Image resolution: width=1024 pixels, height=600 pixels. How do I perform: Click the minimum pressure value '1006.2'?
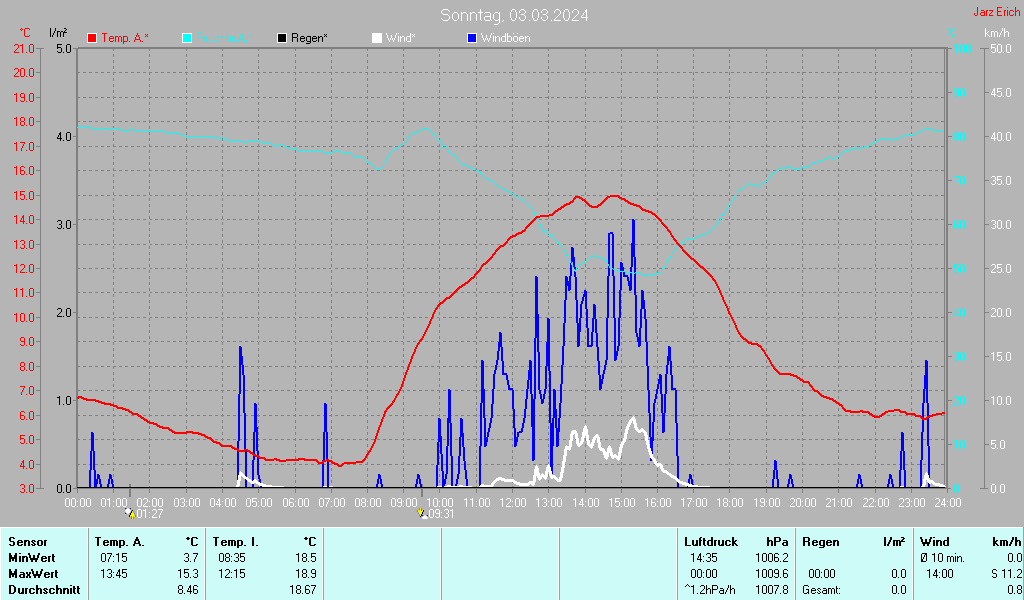click(772, 558)
